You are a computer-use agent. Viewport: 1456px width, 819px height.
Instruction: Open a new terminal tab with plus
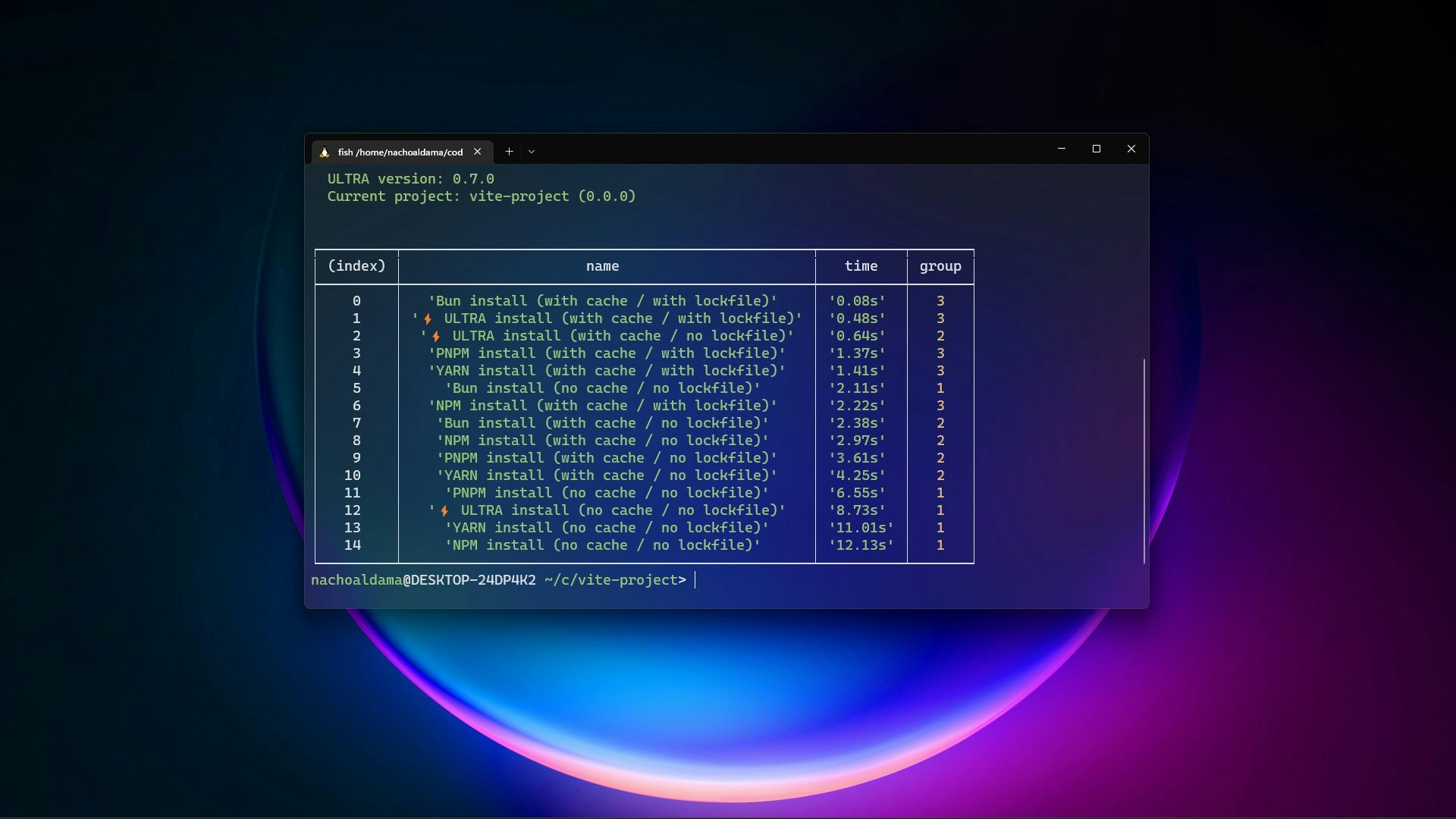tap(510, 152)
